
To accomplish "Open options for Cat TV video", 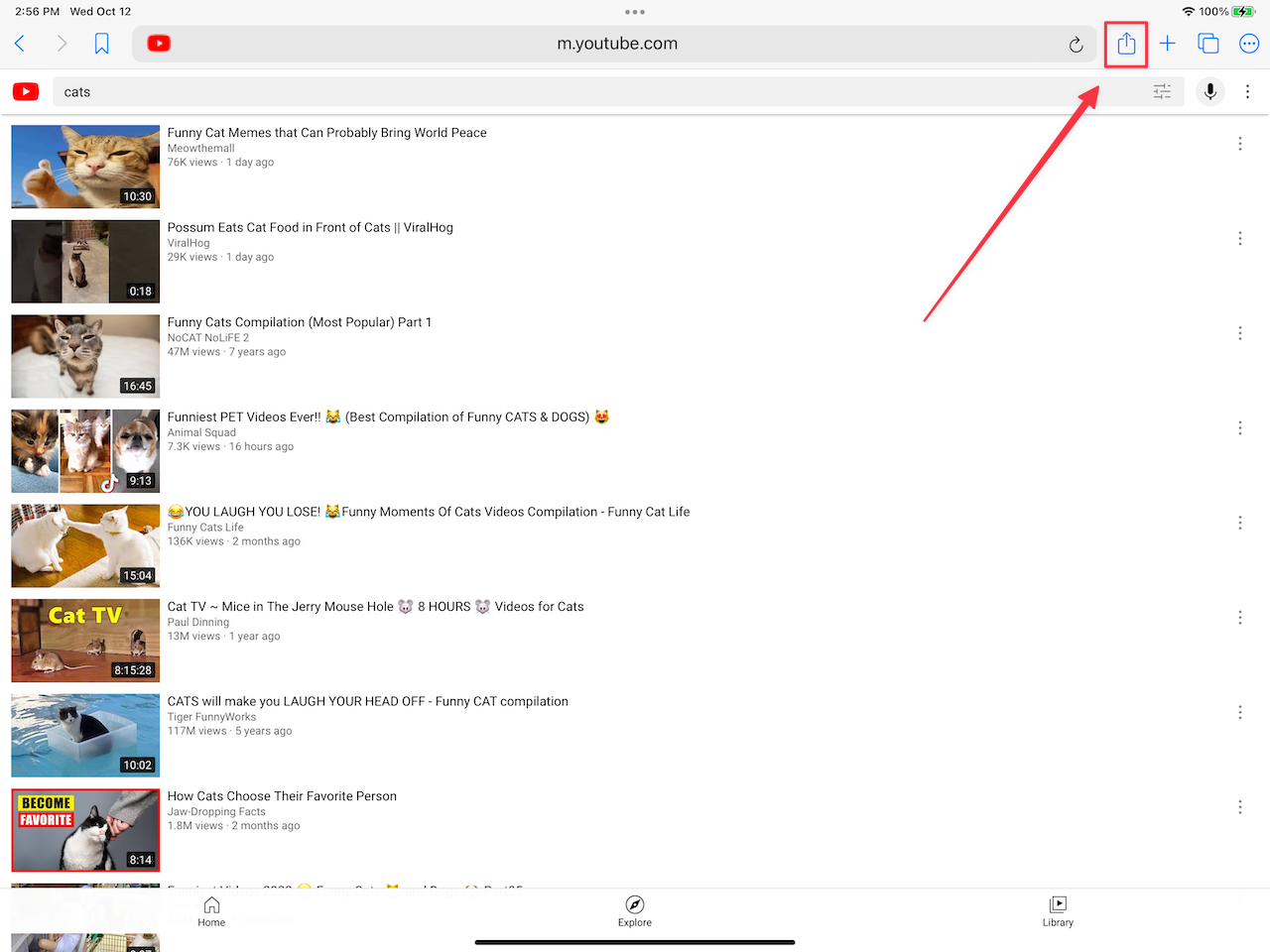I will 1239,618.
